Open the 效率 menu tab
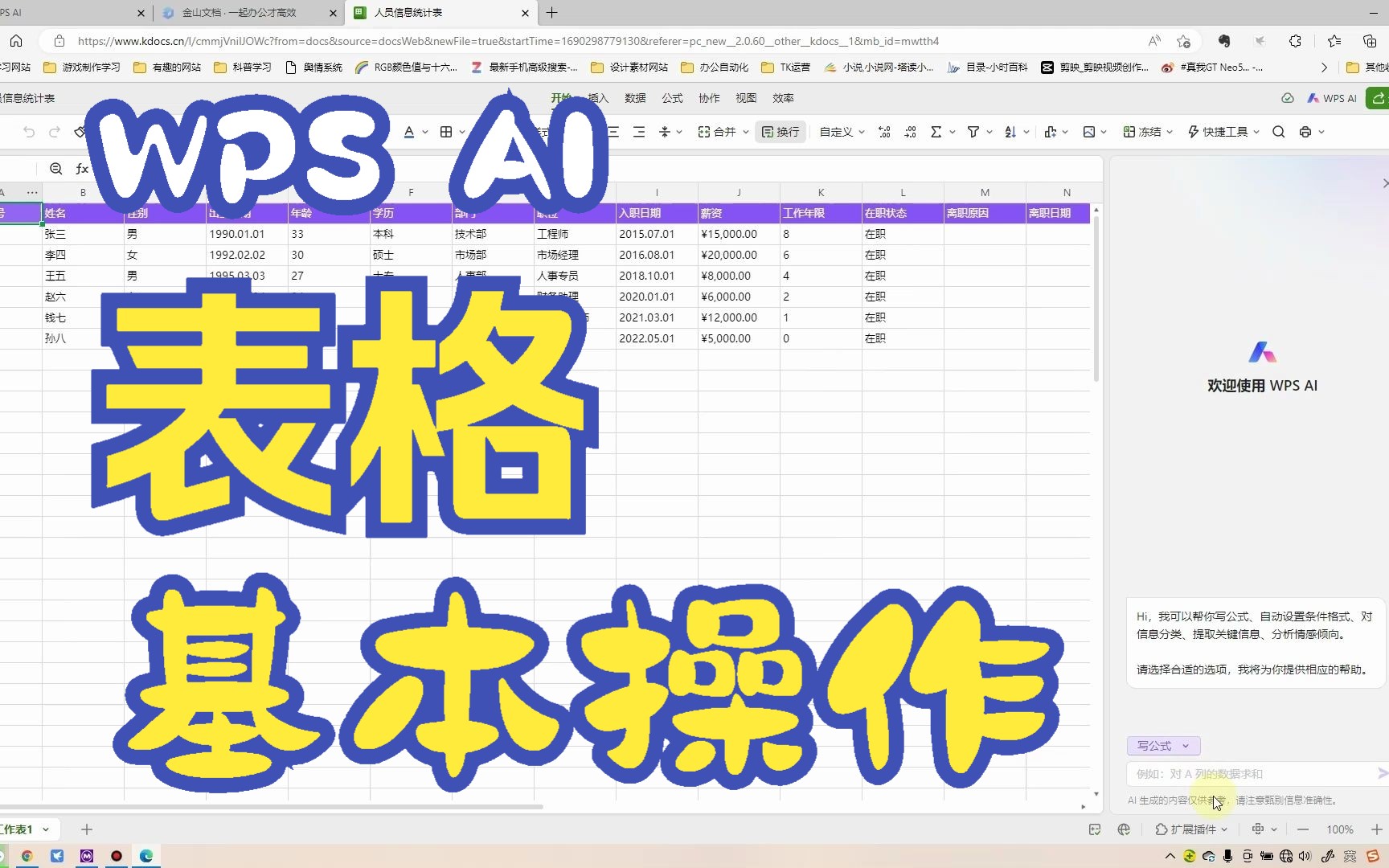The height and width of the screenshot is (868, 1389). click(x=783, y=98)
